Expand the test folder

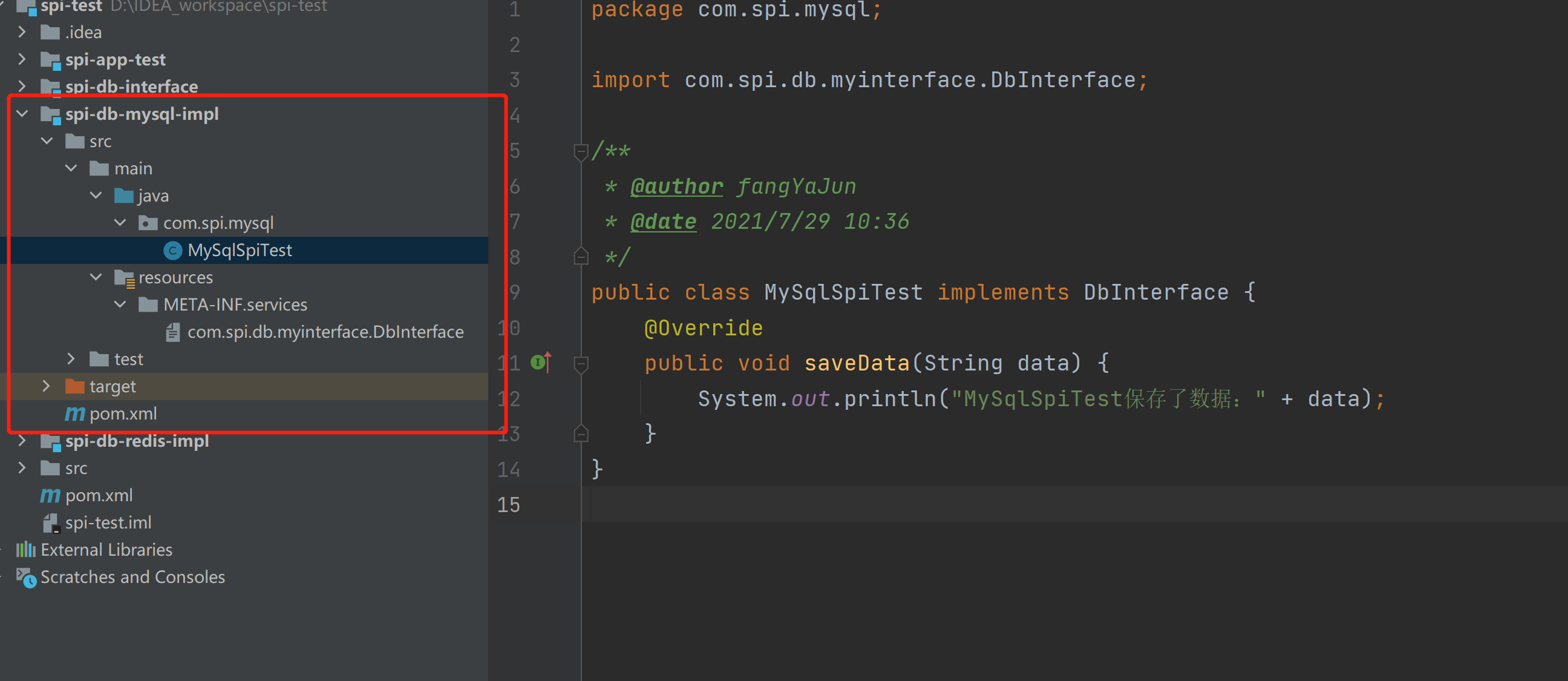point(71,359)
